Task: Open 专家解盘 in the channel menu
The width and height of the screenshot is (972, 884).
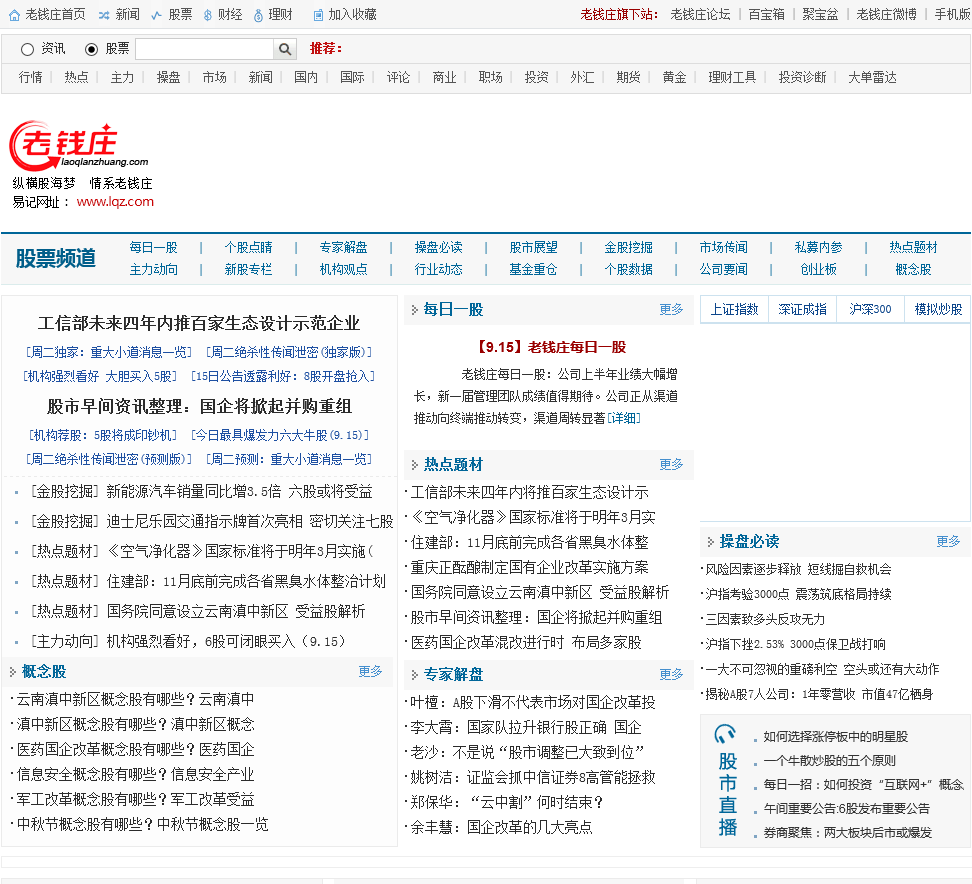Action: (x=343, y=247)
